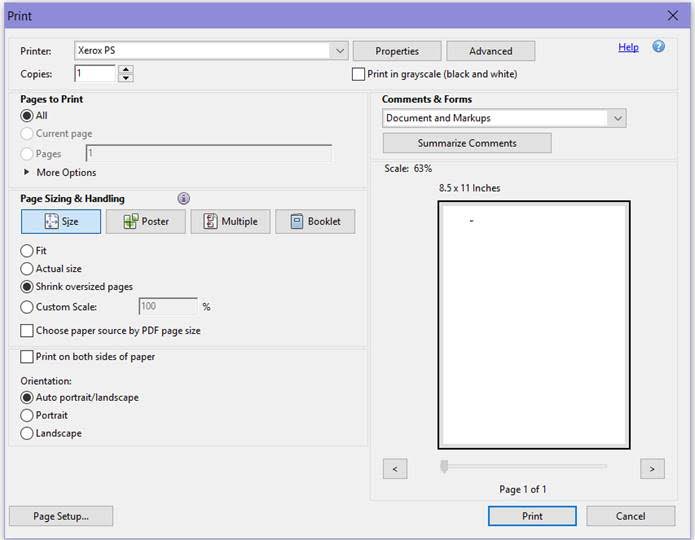
Task: Click the Page Sizing & Handling info icon
Action: [x=184, y=198]
